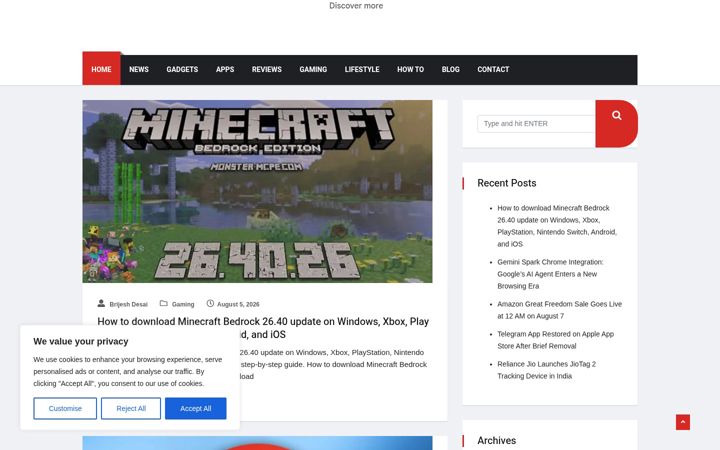Click the August 5, 2026 post date
This screenshot has height=450, width=720.
238,304
